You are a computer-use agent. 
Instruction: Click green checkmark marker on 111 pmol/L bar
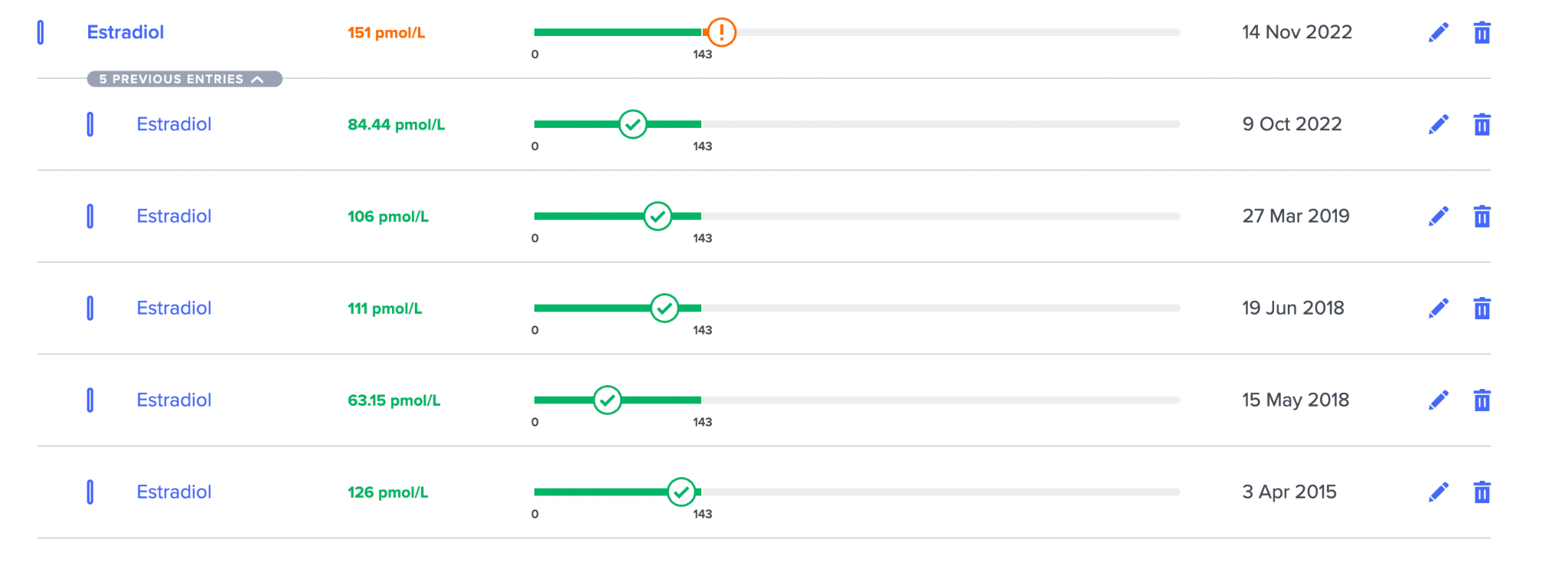[665, 308]
